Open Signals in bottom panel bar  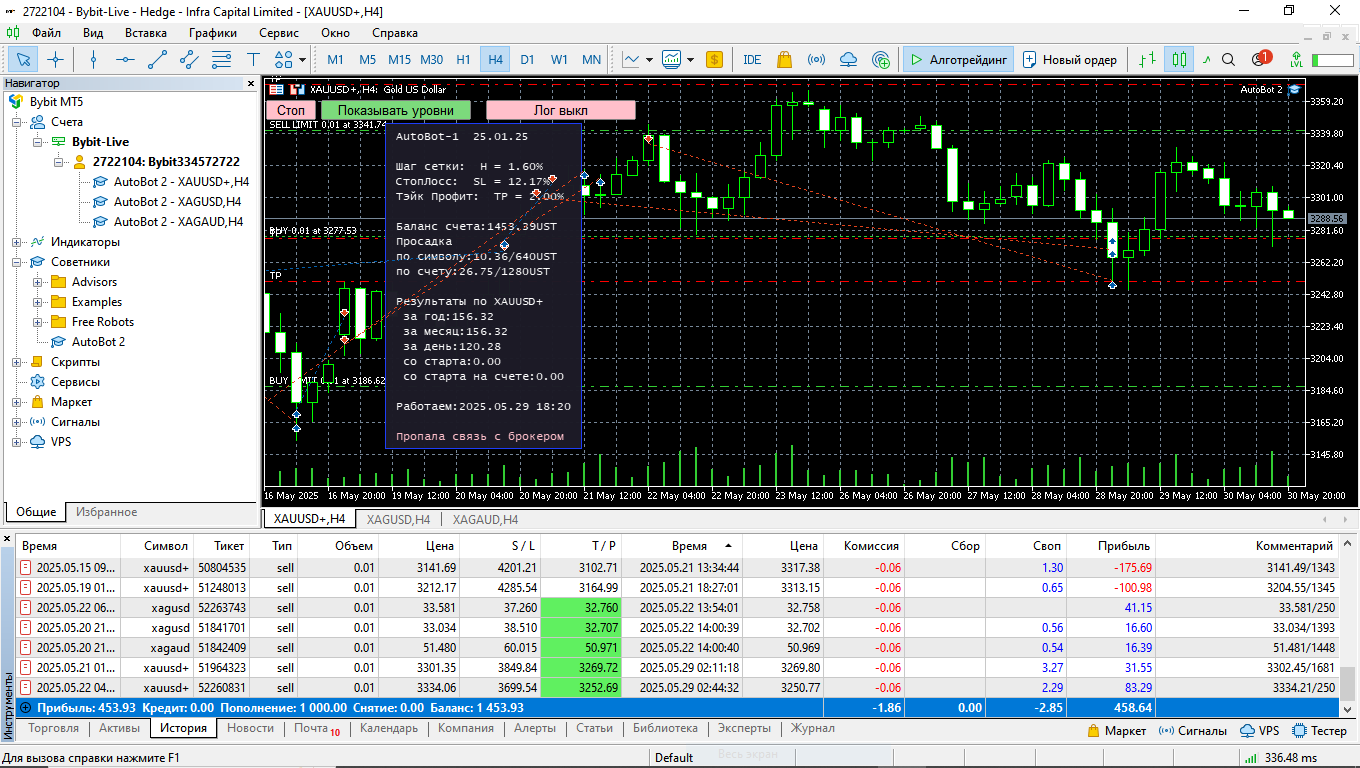click(x=1192, y=730)
